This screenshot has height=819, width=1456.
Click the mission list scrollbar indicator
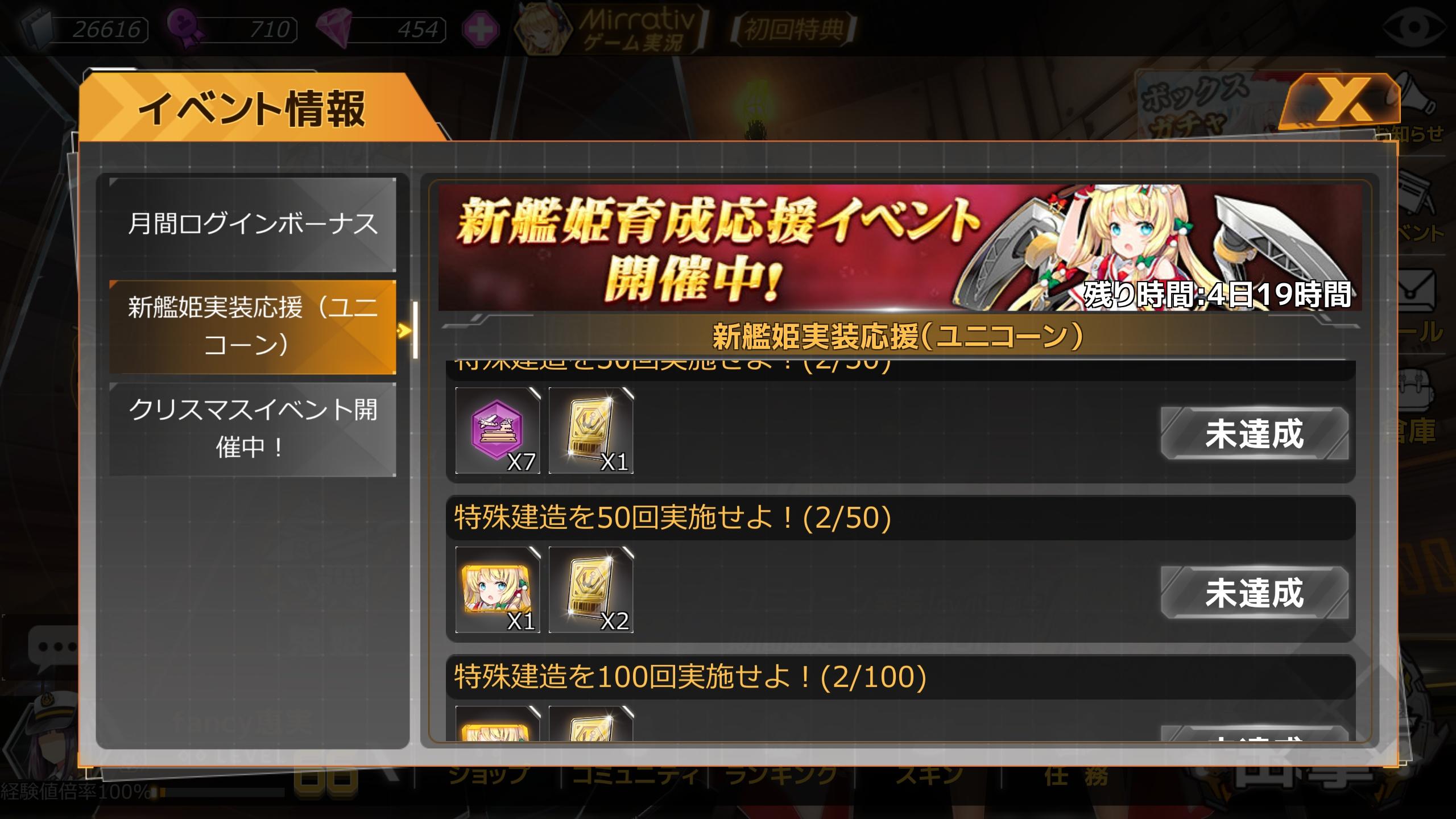coord(415,330)
